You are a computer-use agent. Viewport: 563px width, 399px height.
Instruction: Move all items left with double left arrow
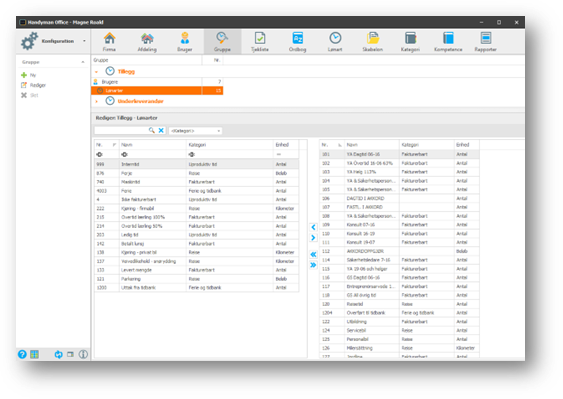point(313,254)
